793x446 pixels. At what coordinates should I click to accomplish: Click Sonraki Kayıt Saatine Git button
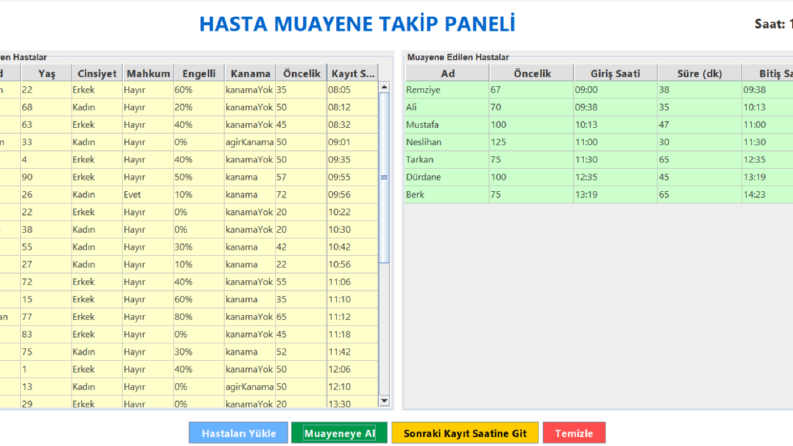[x=465, y=433]
